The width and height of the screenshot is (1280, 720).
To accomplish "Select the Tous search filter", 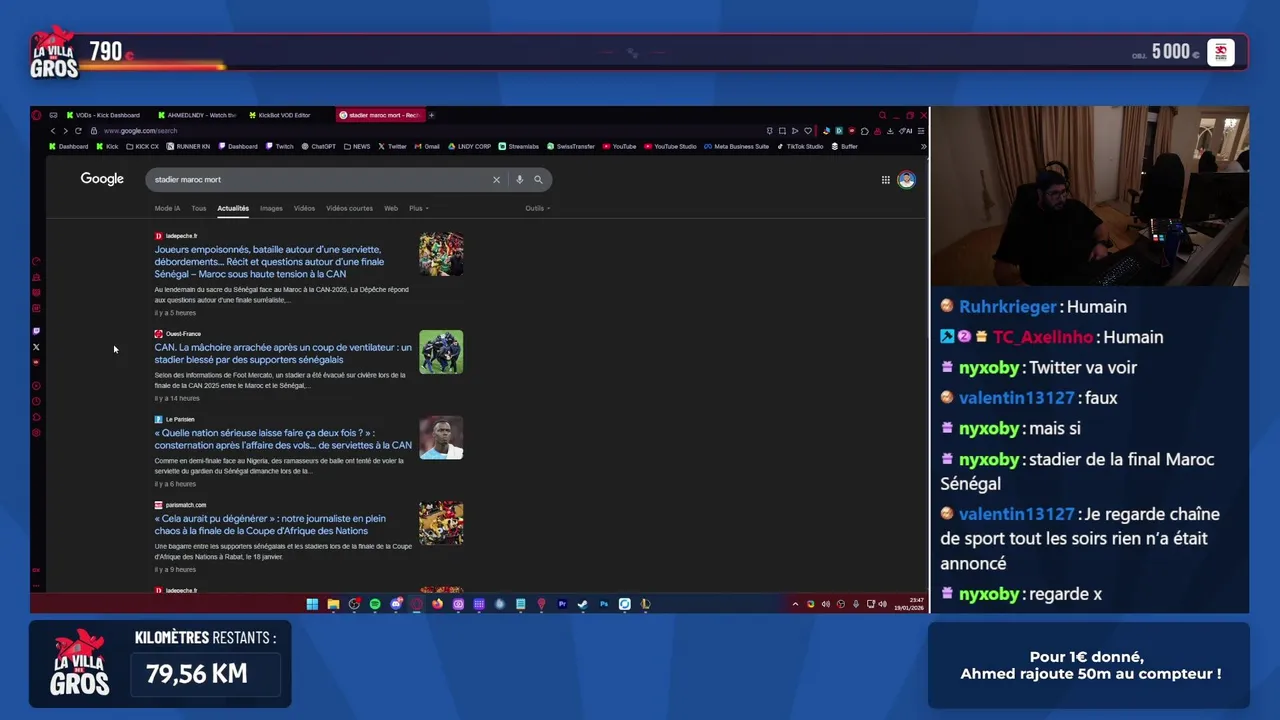I will [x=199, y=208].
